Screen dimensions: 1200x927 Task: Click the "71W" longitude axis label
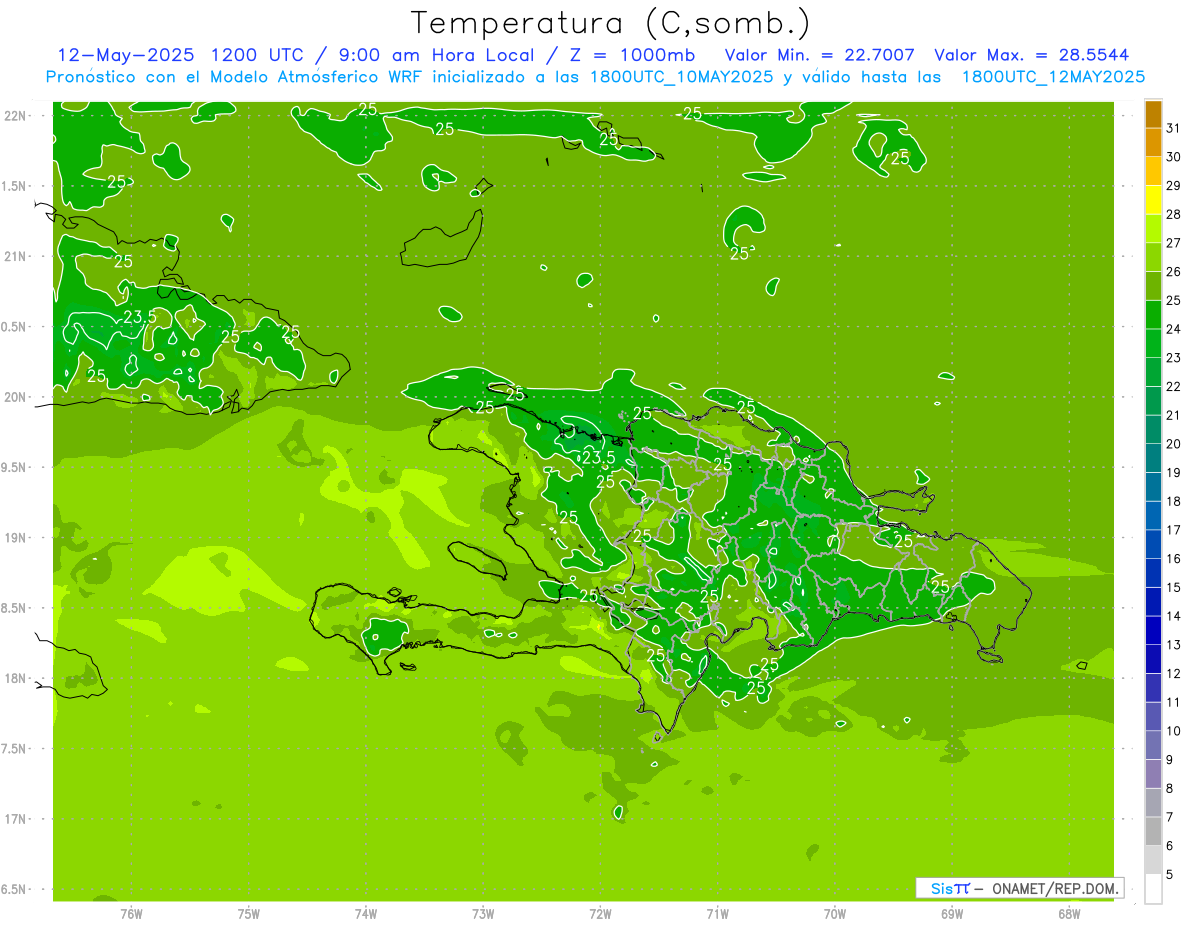[x=717, y=913]
